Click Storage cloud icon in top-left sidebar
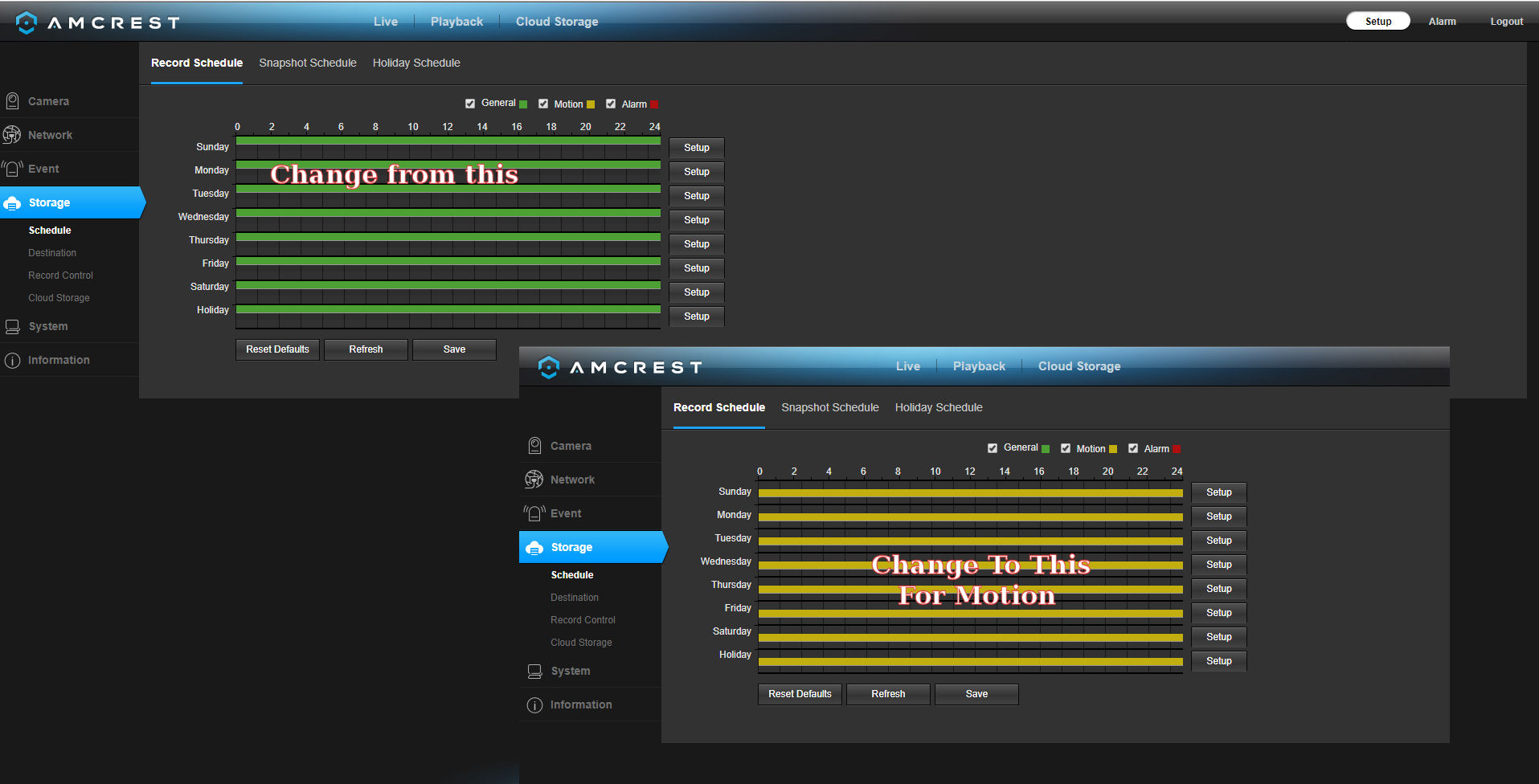The image size is (1539, 784). [x=12, y=203]
